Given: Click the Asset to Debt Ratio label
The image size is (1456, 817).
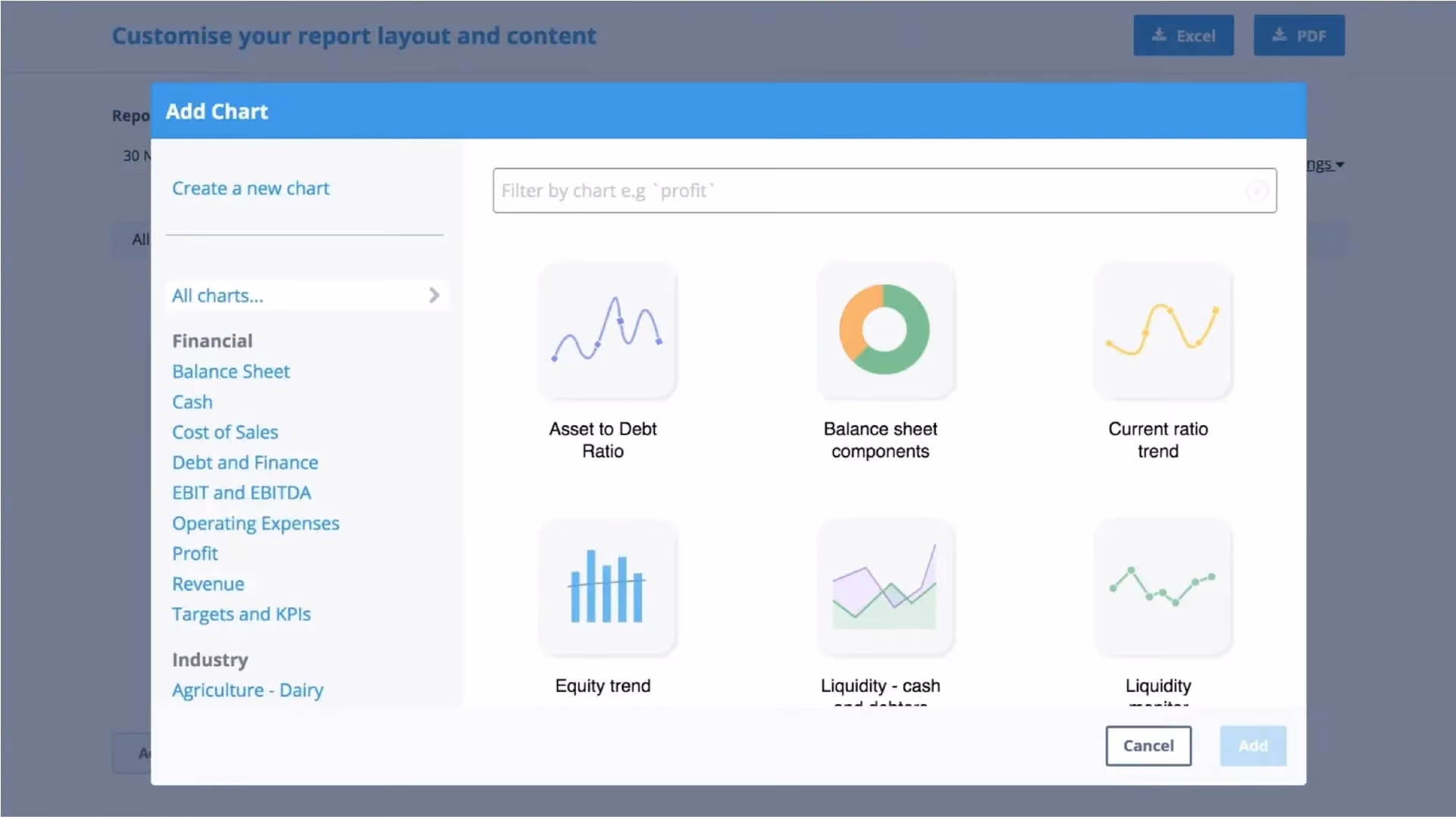Looking at the screenshot, I should pyautogui.click(x=603, y=440).
